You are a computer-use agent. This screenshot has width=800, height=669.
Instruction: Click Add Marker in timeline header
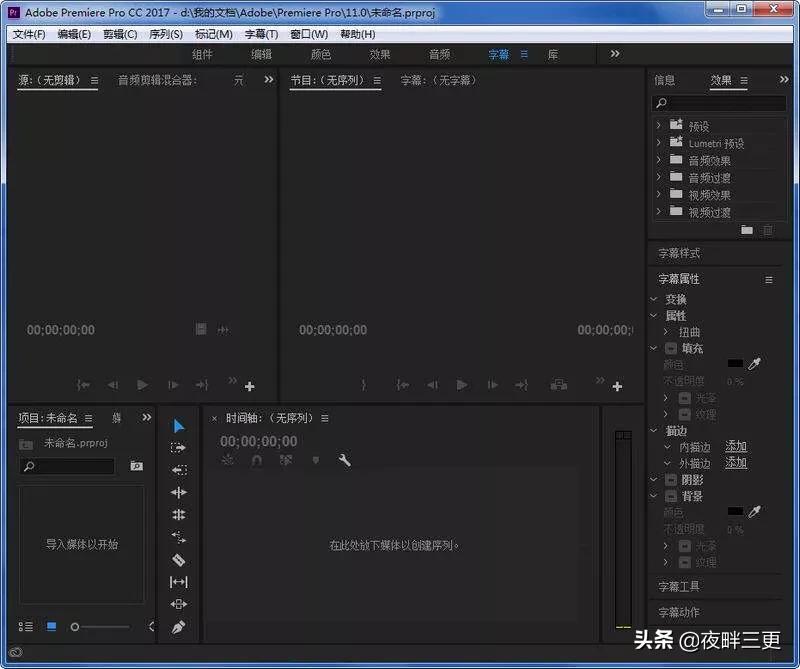point(316,460)
